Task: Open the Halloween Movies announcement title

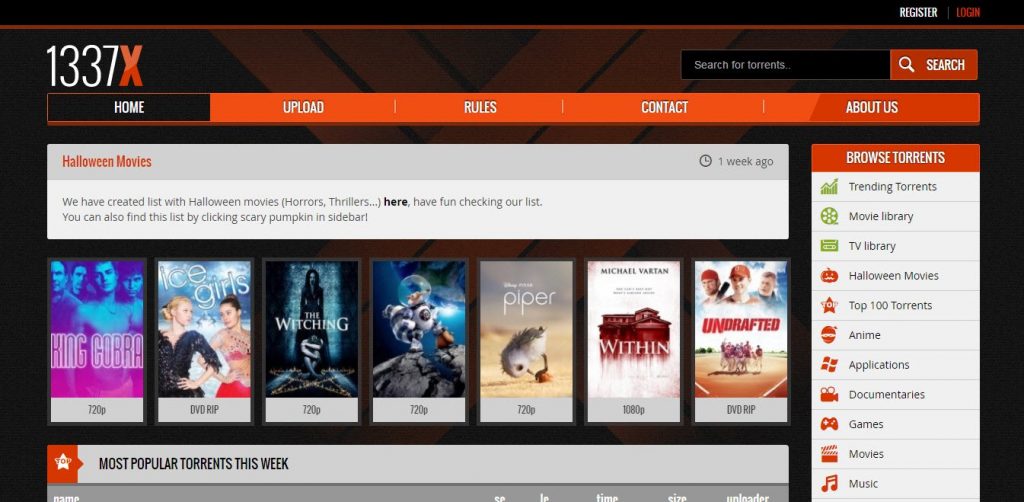Action: (106, 161)
